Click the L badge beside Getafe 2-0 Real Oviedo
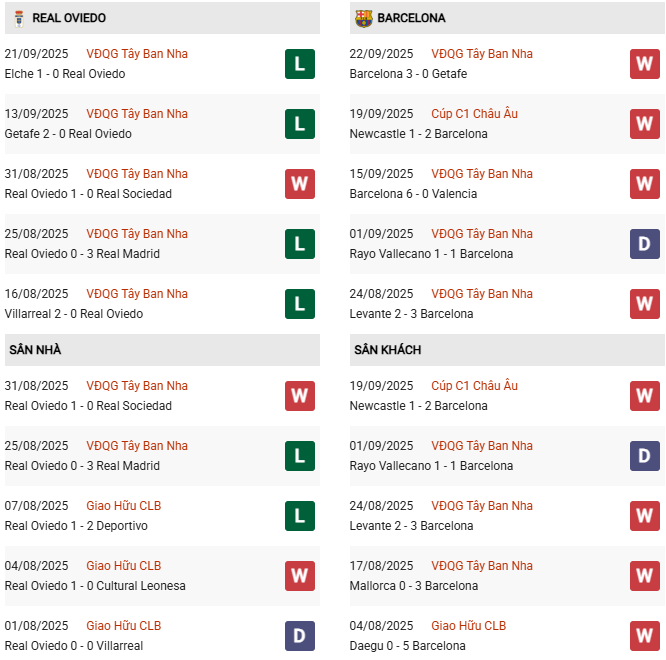666x660 pixels. pos(299,124)
